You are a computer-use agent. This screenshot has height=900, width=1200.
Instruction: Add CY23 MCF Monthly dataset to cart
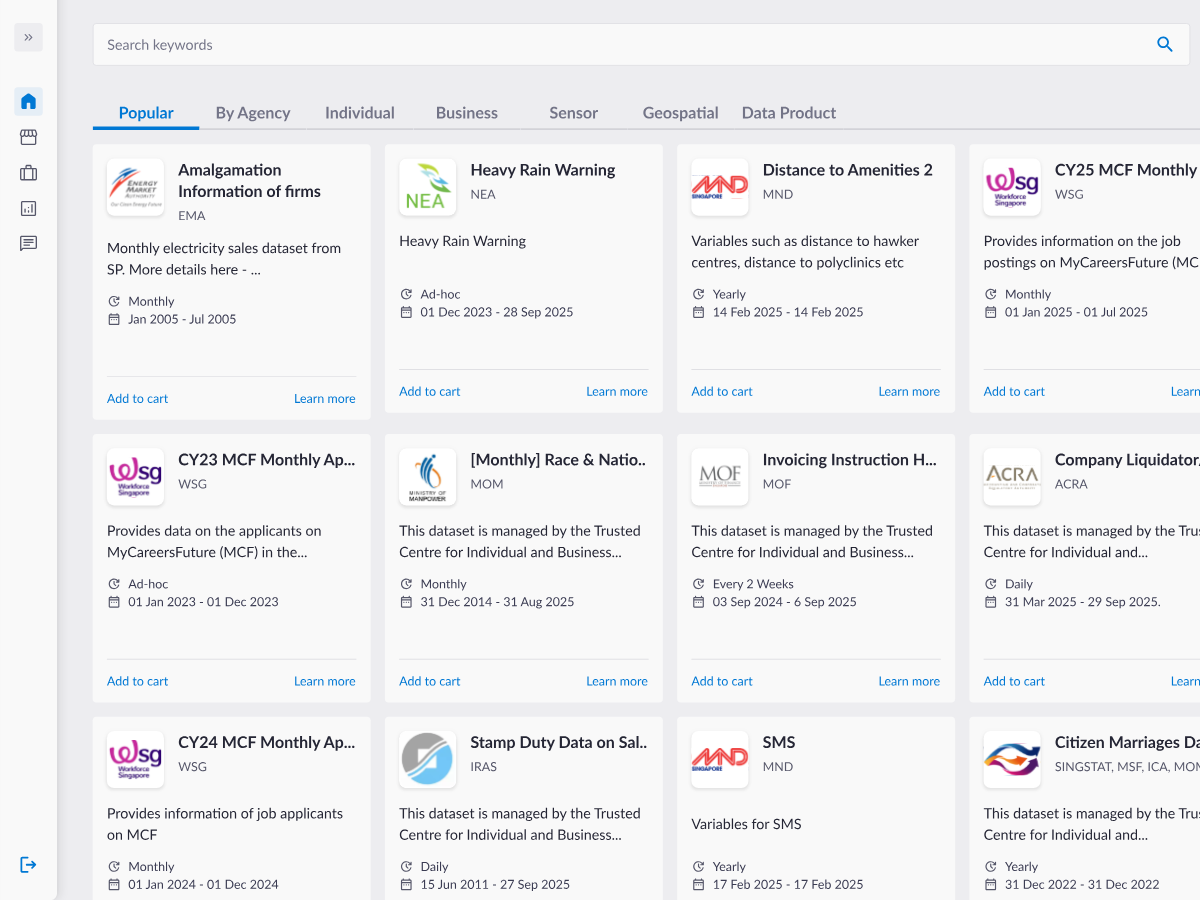tap(138, 681)
